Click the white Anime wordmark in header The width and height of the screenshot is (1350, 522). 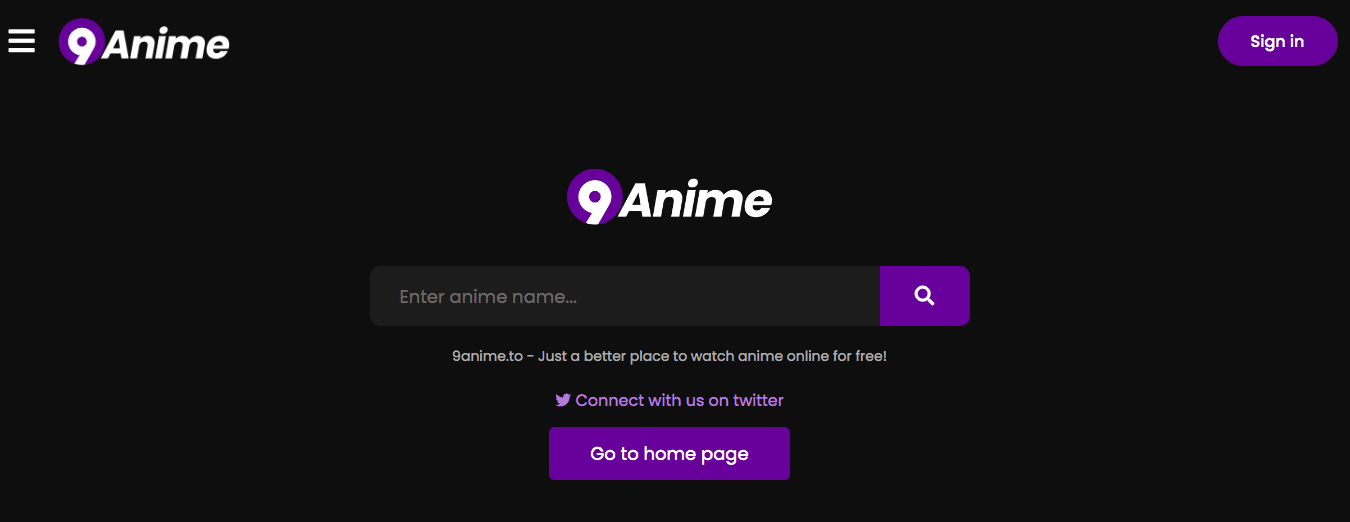pos(166,45)
